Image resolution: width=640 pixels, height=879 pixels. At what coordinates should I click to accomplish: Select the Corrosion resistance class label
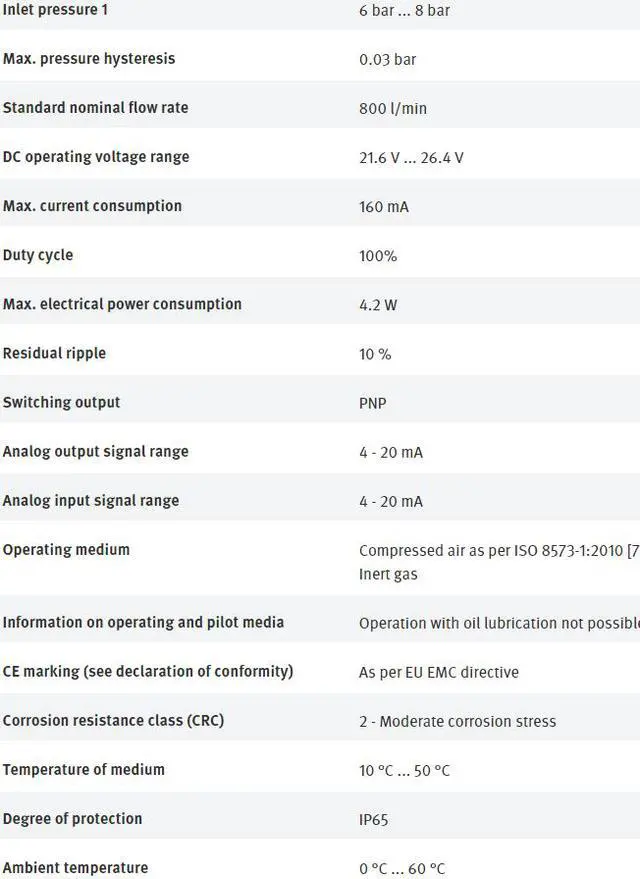[x=113, y=720]
